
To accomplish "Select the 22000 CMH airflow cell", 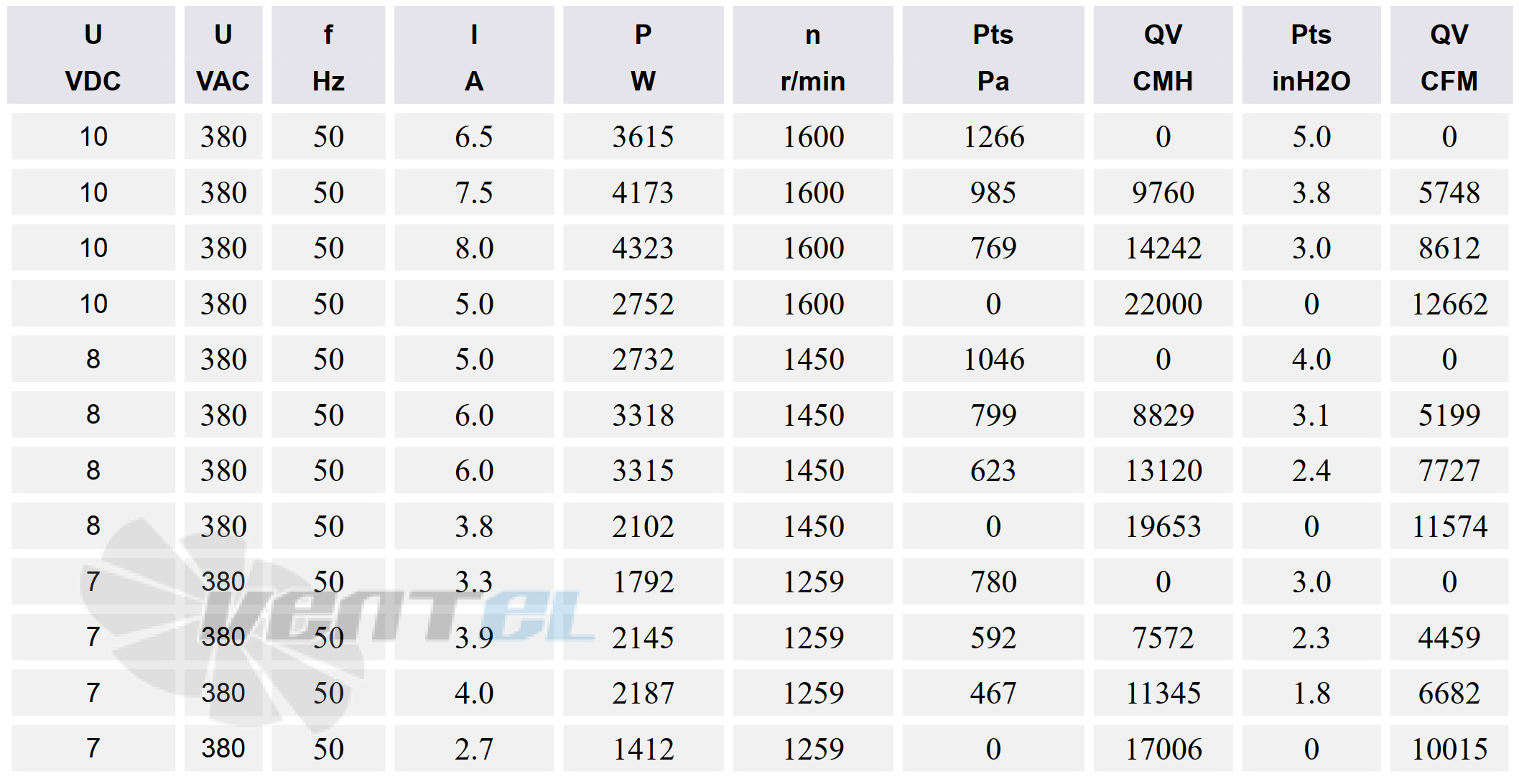I will click(x=1163, y=304).
